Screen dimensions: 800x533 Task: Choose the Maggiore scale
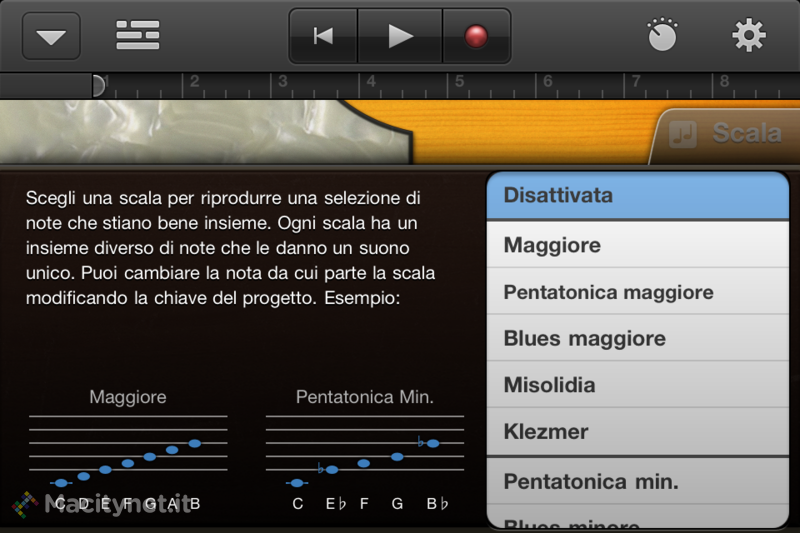point(638,245)
